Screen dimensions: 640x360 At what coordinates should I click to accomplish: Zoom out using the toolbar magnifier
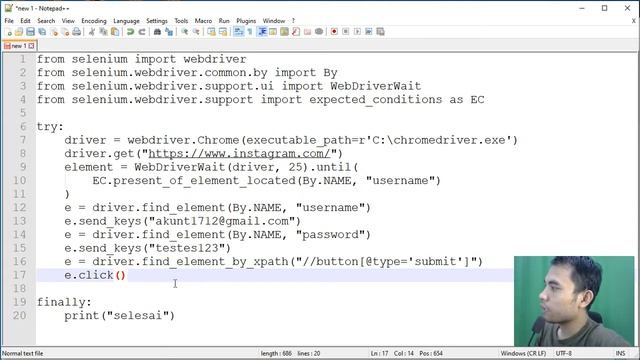coord(196,32)
